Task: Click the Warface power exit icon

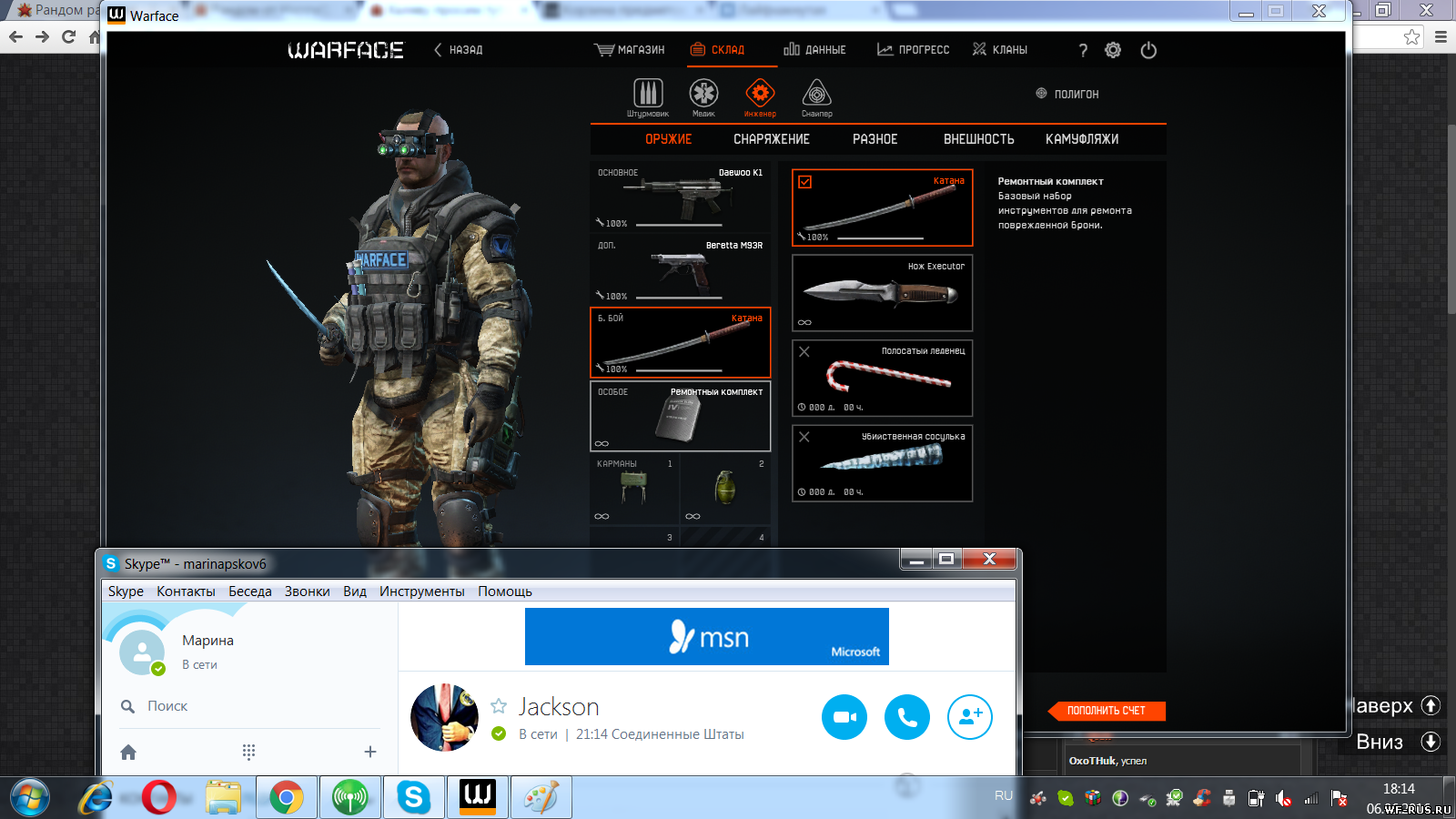Action: [1148, 50]
